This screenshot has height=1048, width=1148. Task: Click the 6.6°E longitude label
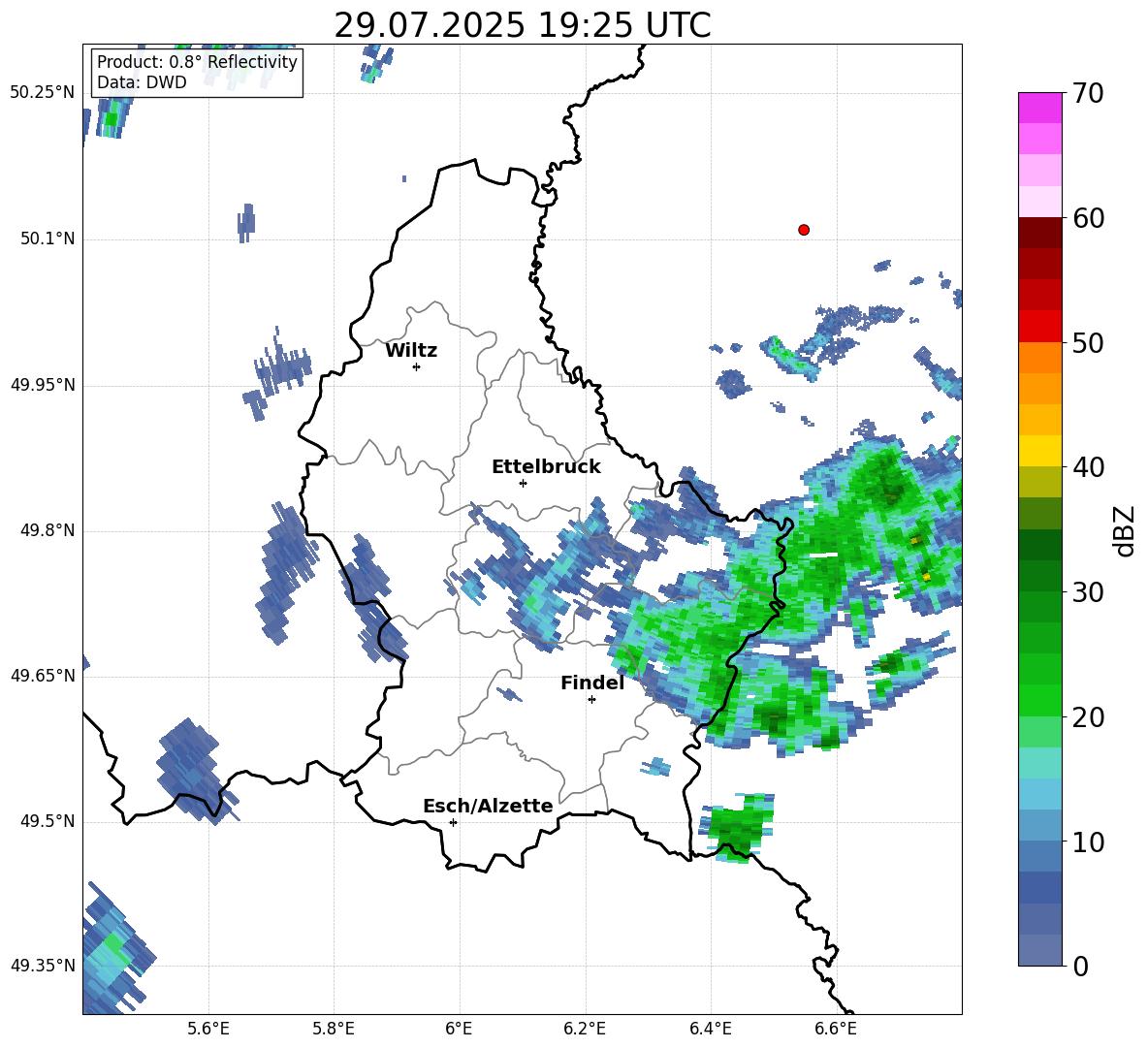(836, 1029)
